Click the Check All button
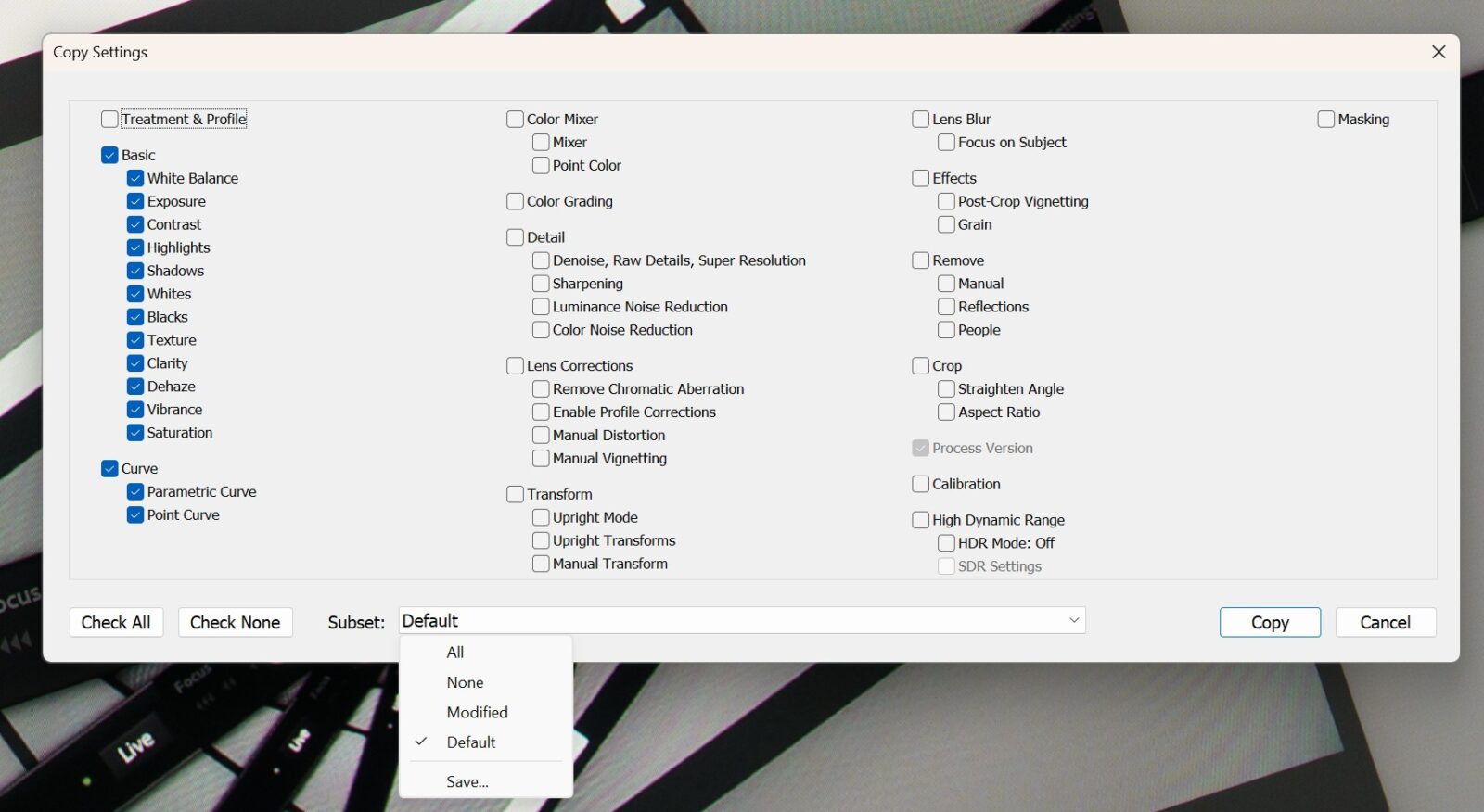Image resolution: width=1484 pixels, height=812 pixels. 116,623
